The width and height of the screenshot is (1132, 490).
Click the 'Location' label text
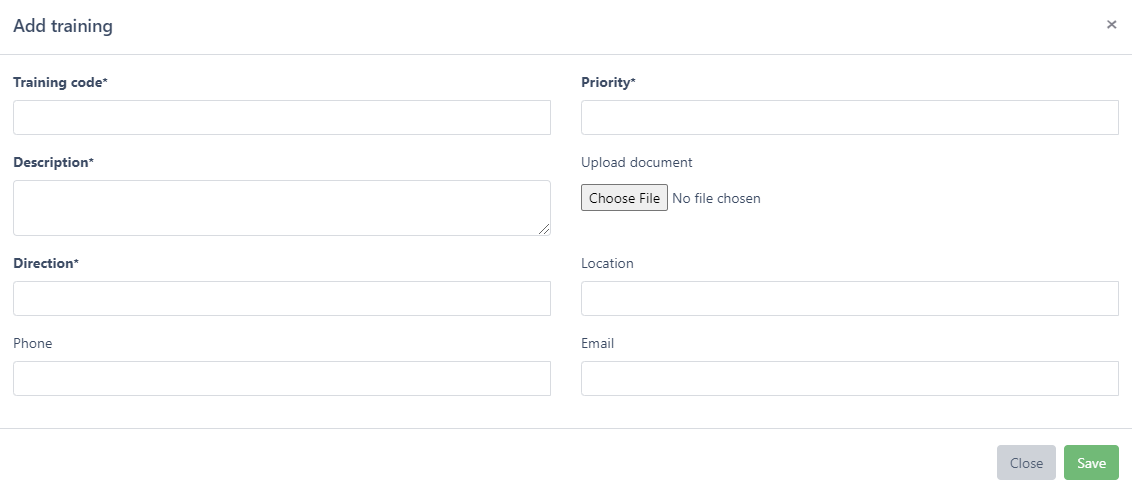point(607,263)
